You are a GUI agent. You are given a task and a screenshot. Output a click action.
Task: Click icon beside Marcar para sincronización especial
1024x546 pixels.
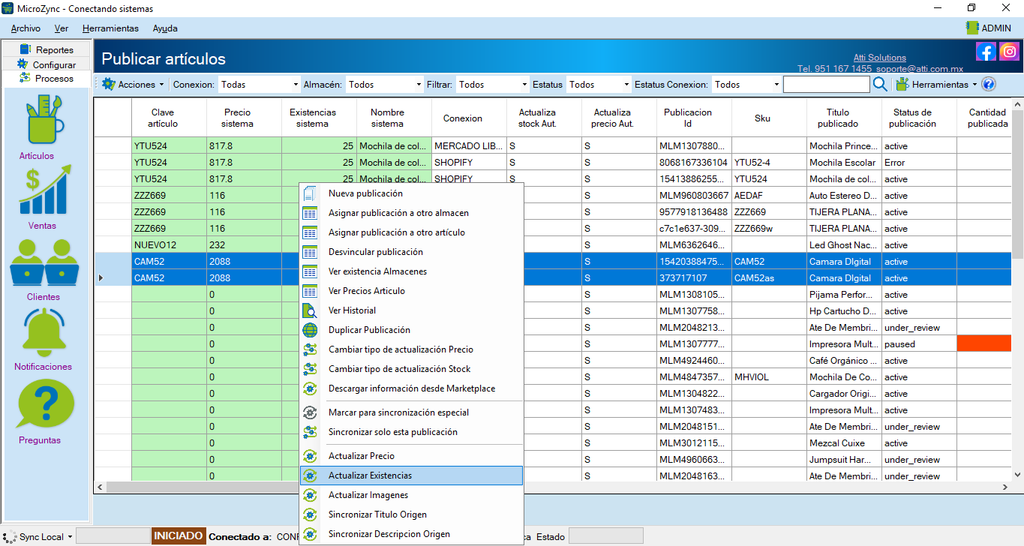[x=310, y=413]
